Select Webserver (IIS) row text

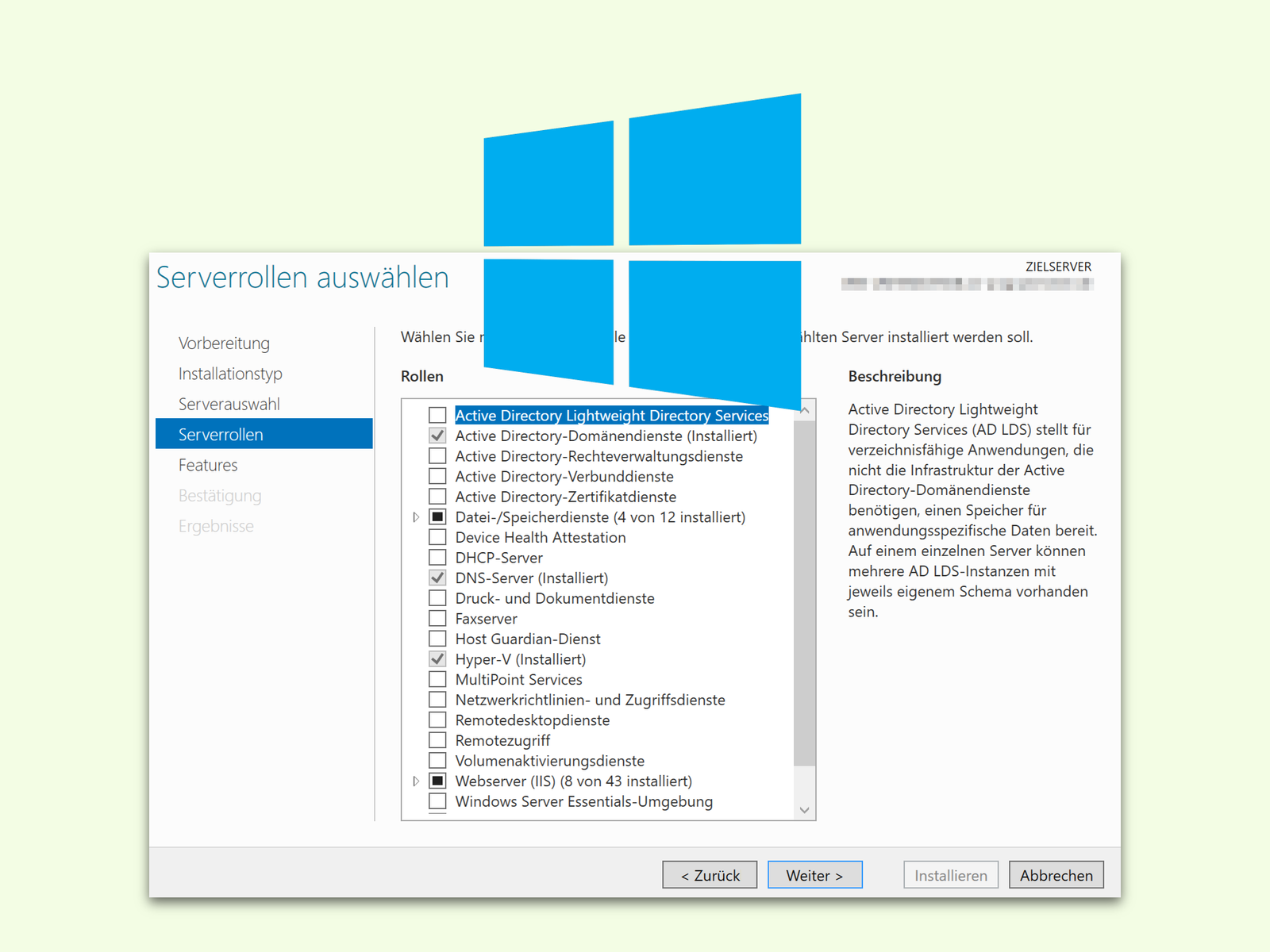[x=574, y=781]
